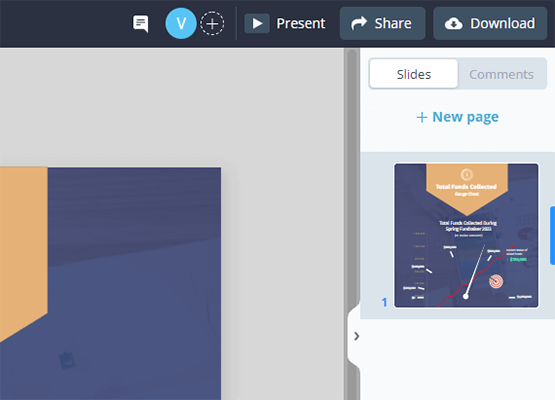Select the faint clipboard icon on canvas
The width and height of the screenshot is (555, 400).
[x=67, y=360]
